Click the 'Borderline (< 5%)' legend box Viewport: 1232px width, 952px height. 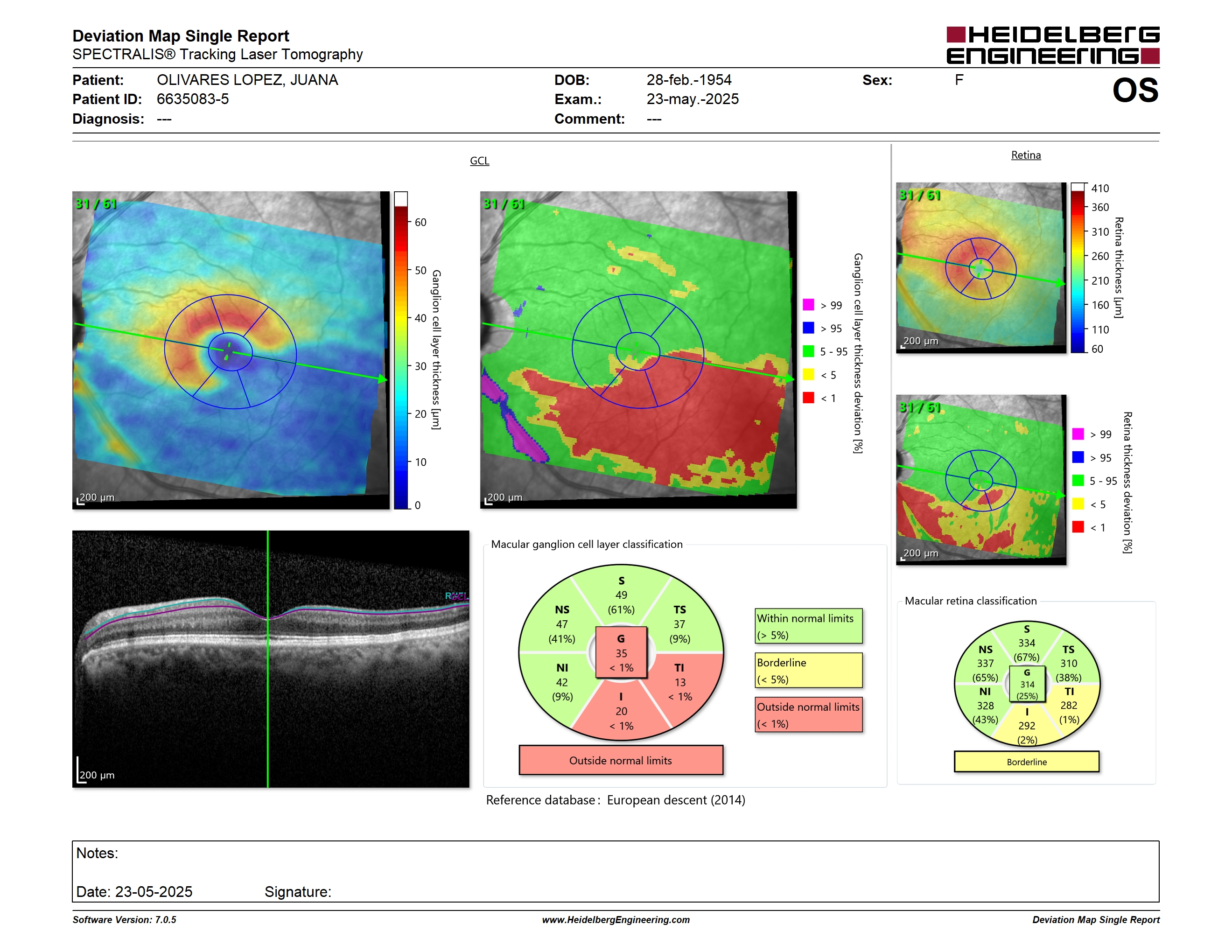coord(808,670)
